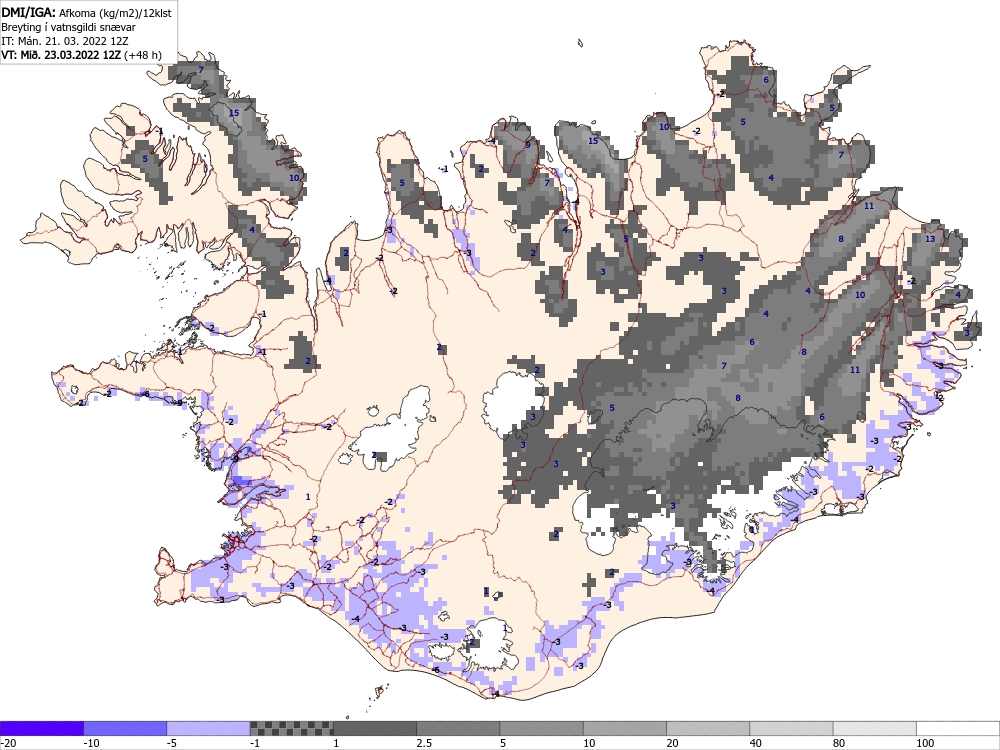Click the "VT: Mið. 23.03.2022 12Z (+48 h)" line
1000x750 pixels.
click(81, 55)
